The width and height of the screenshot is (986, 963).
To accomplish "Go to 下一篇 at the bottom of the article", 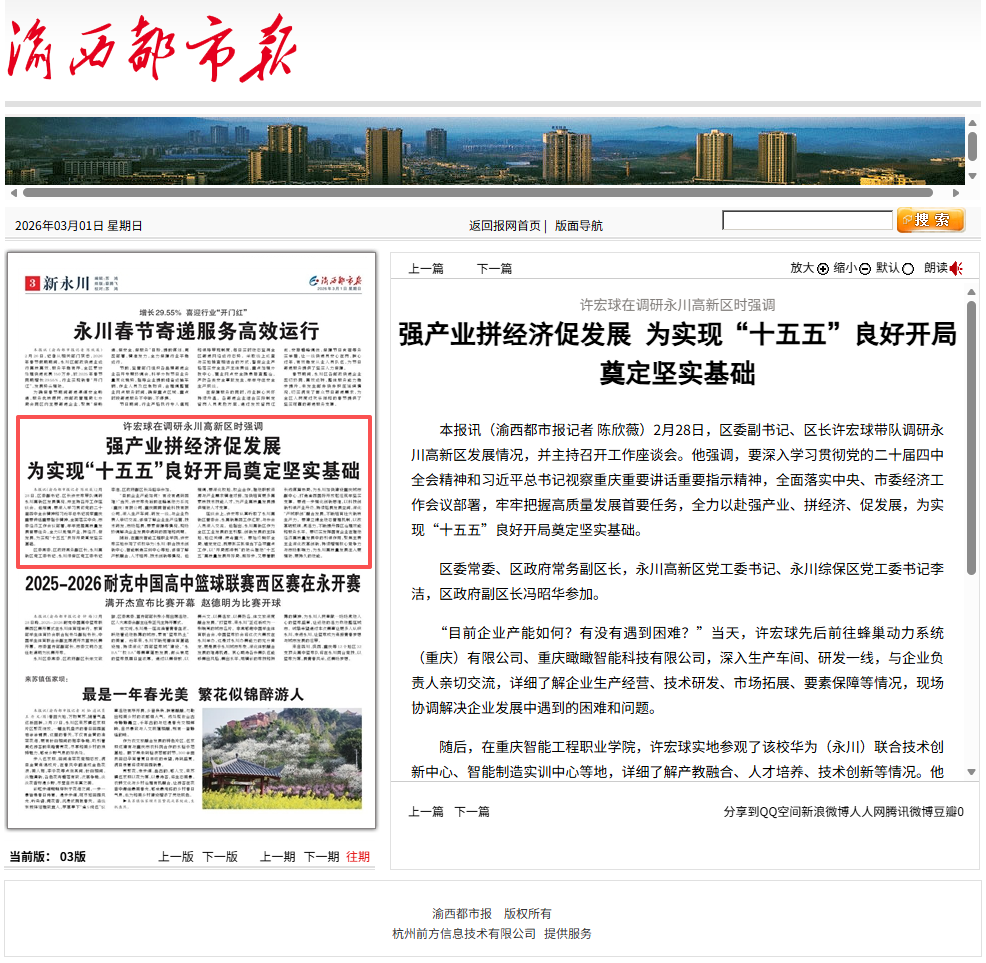I will click(x=472, y=811).
